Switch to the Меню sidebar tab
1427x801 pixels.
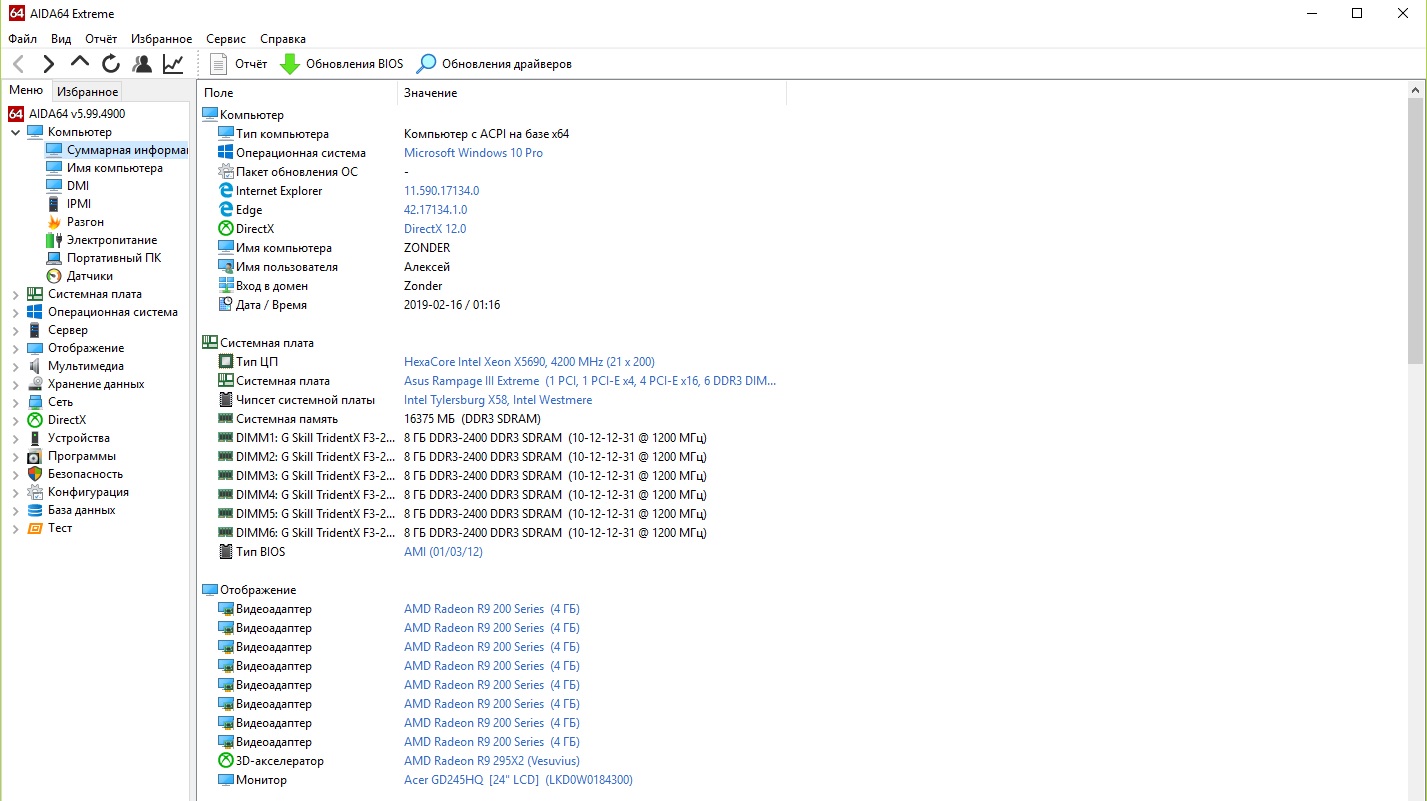[x=26, y=91]
